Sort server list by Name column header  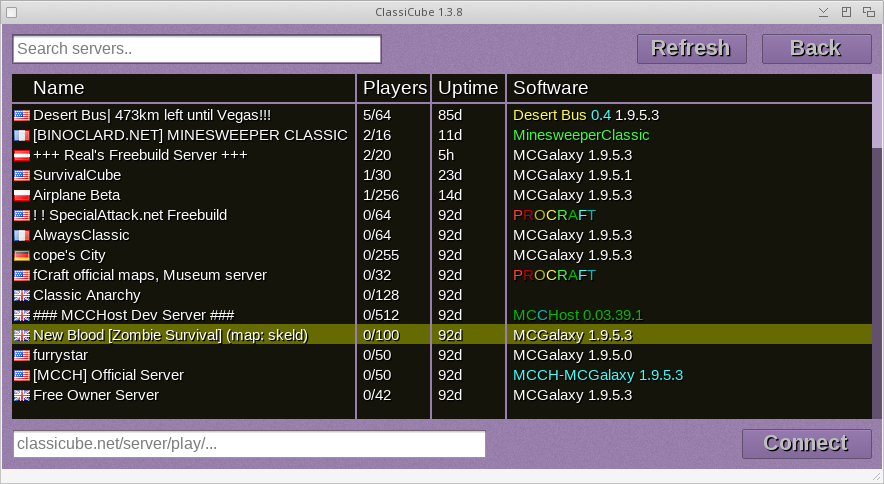[x=59, y=88]
